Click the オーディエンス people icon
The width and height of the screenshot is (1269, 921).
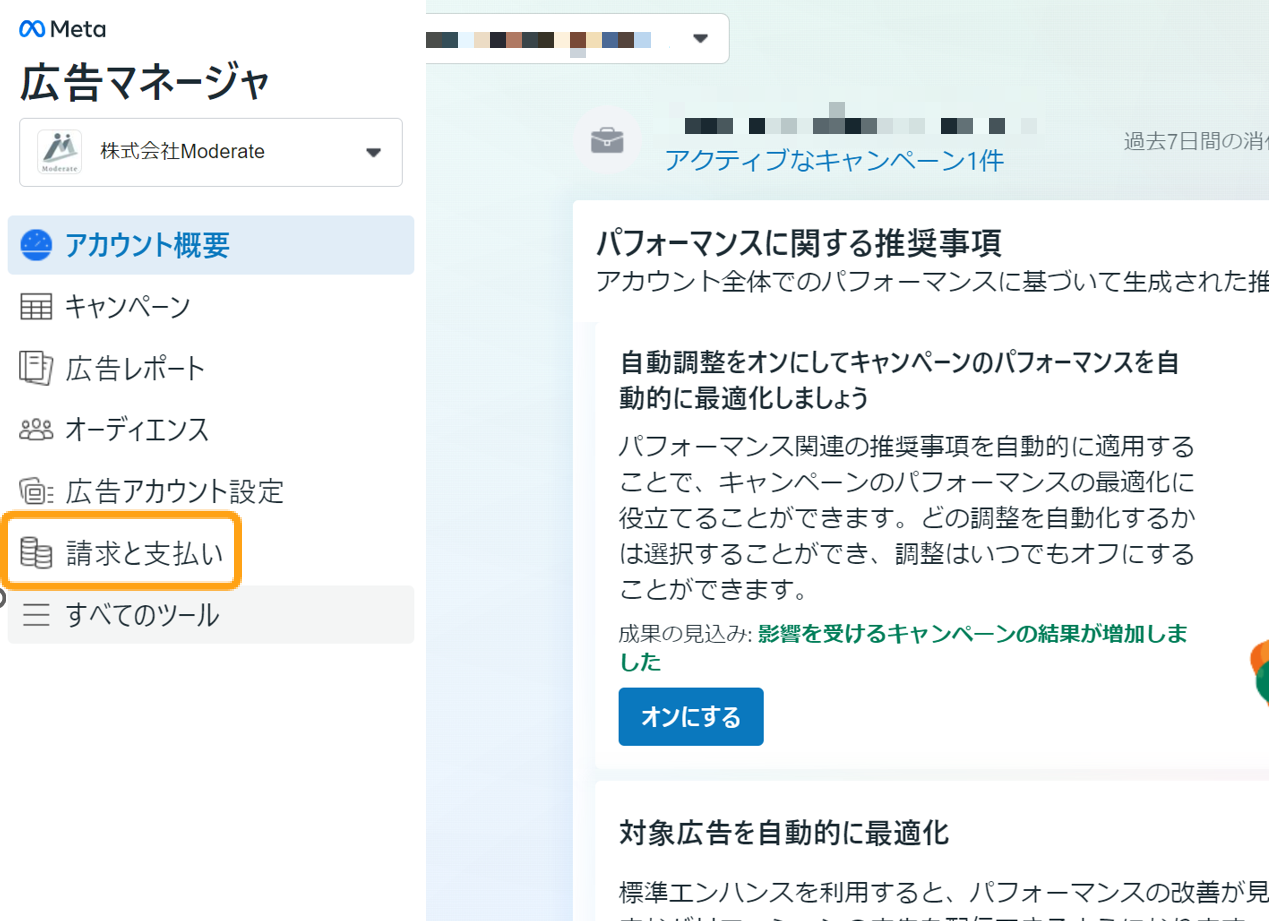coord(36,430)
